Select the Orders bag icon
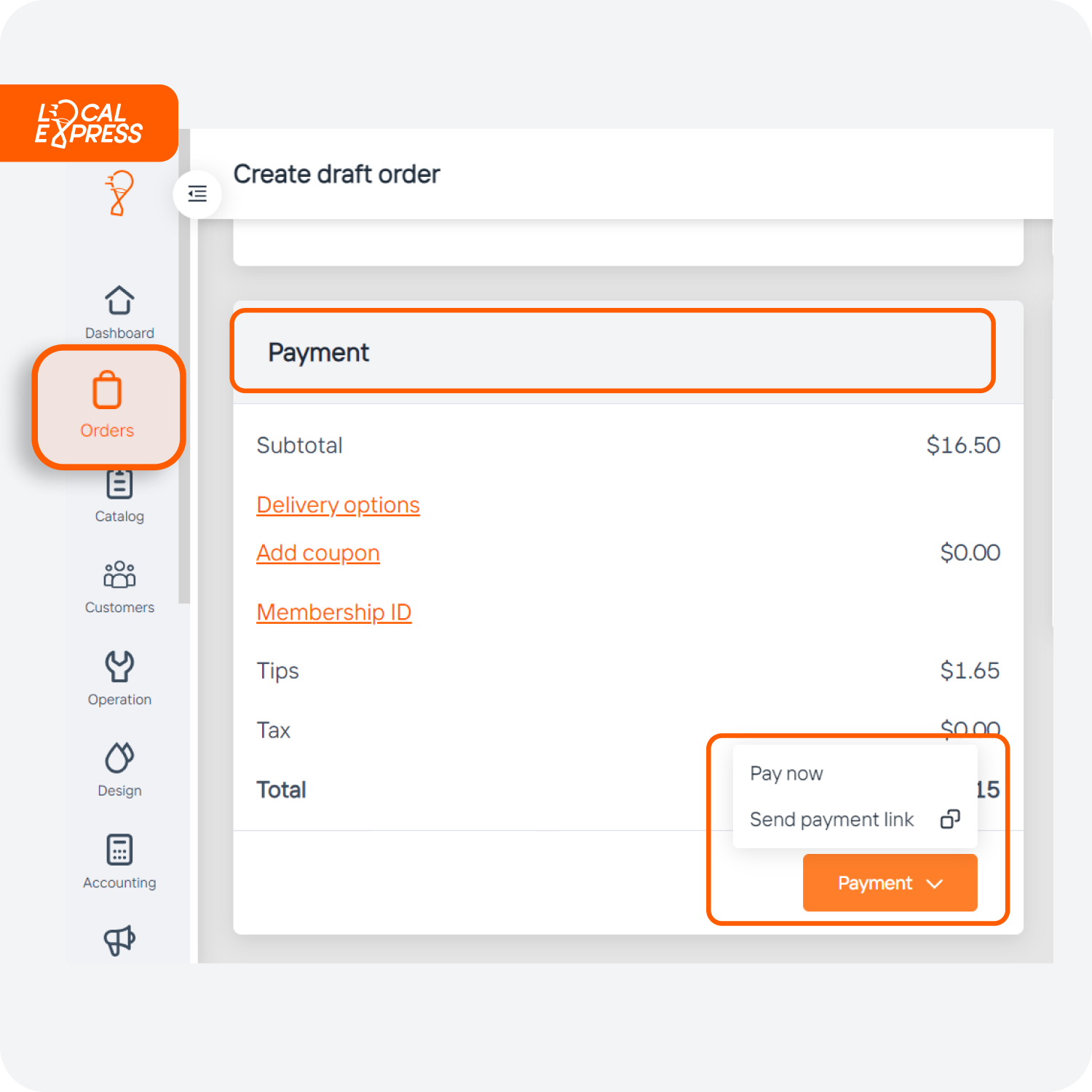 click(x=107, y=392)
